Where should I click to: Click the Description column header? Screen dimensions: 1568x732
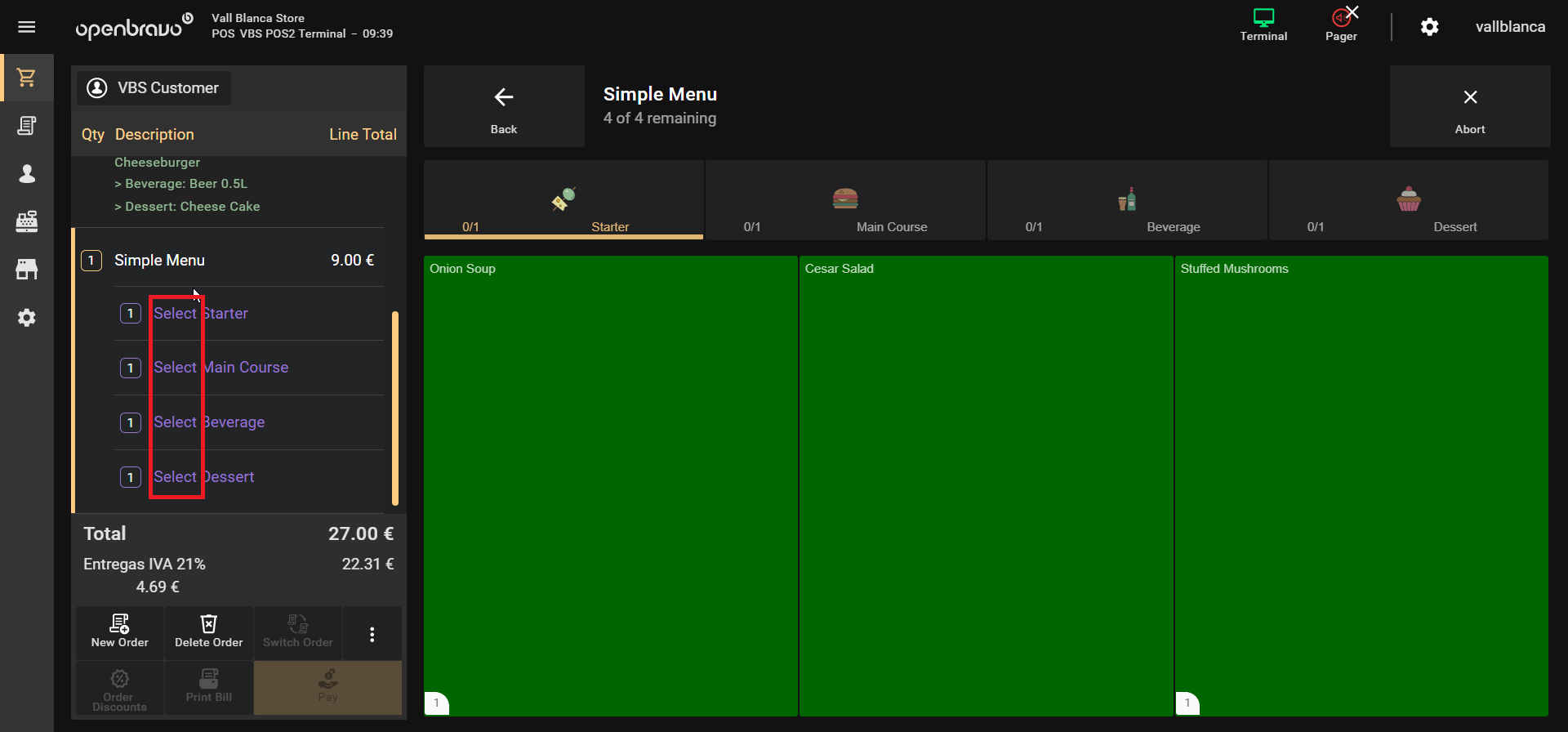(x=154, y=135)
